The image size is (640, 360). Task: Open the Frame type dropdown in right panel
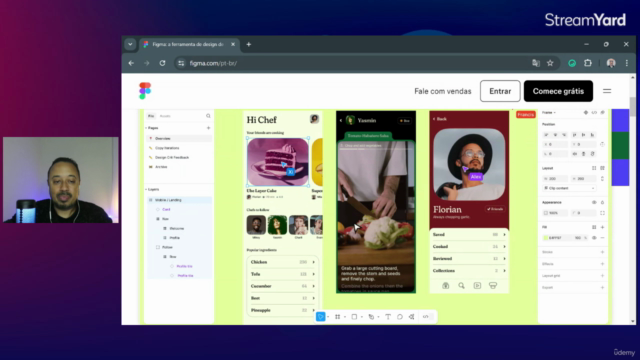[549, 113]
